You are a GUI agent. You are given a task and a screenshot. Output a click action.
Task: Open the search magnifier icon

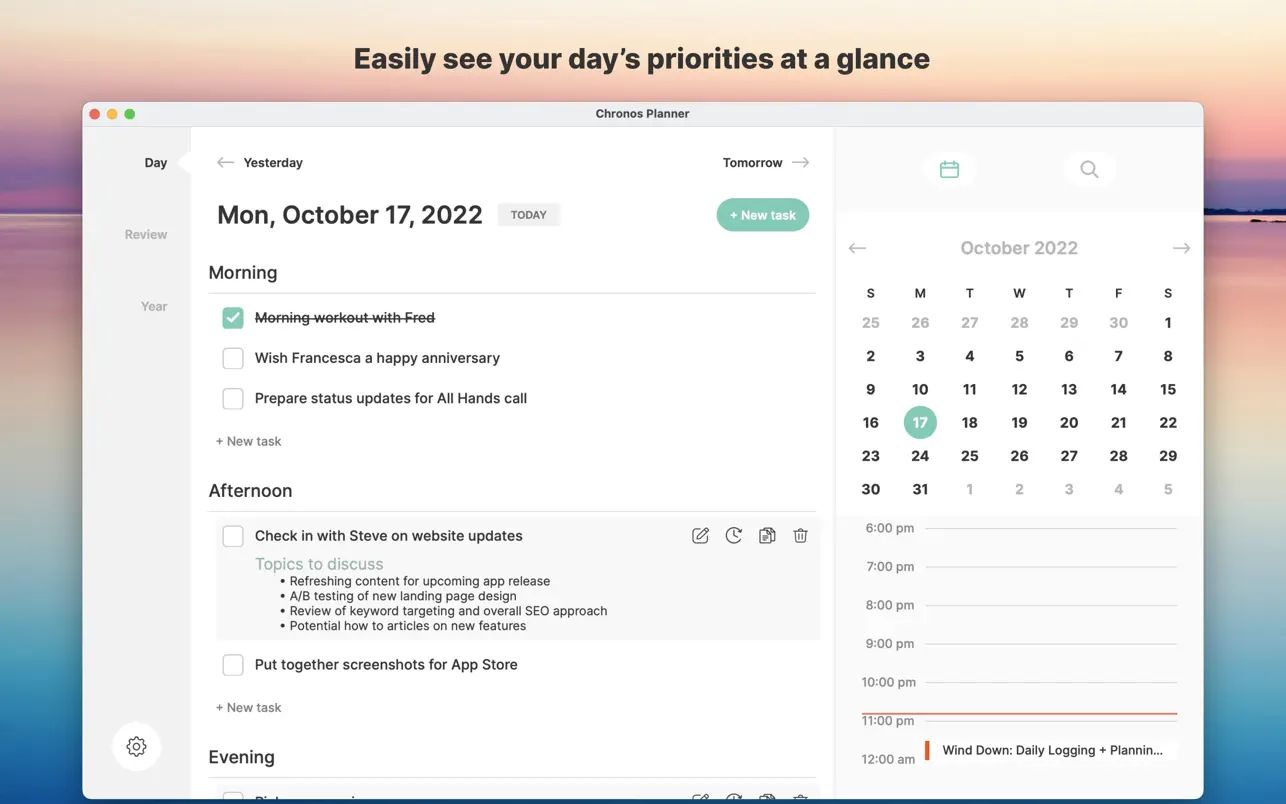(x=1089, y=169)
